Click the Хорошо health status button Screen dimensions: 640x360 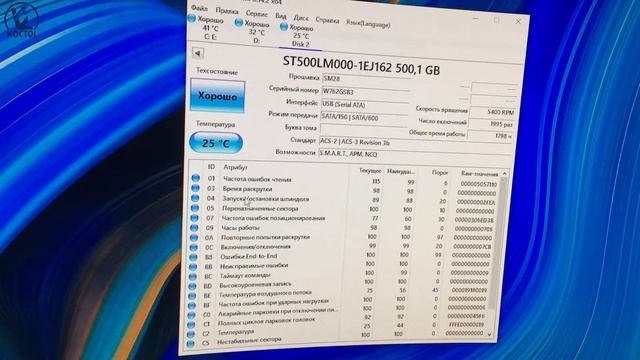click(x=218, y=96)
